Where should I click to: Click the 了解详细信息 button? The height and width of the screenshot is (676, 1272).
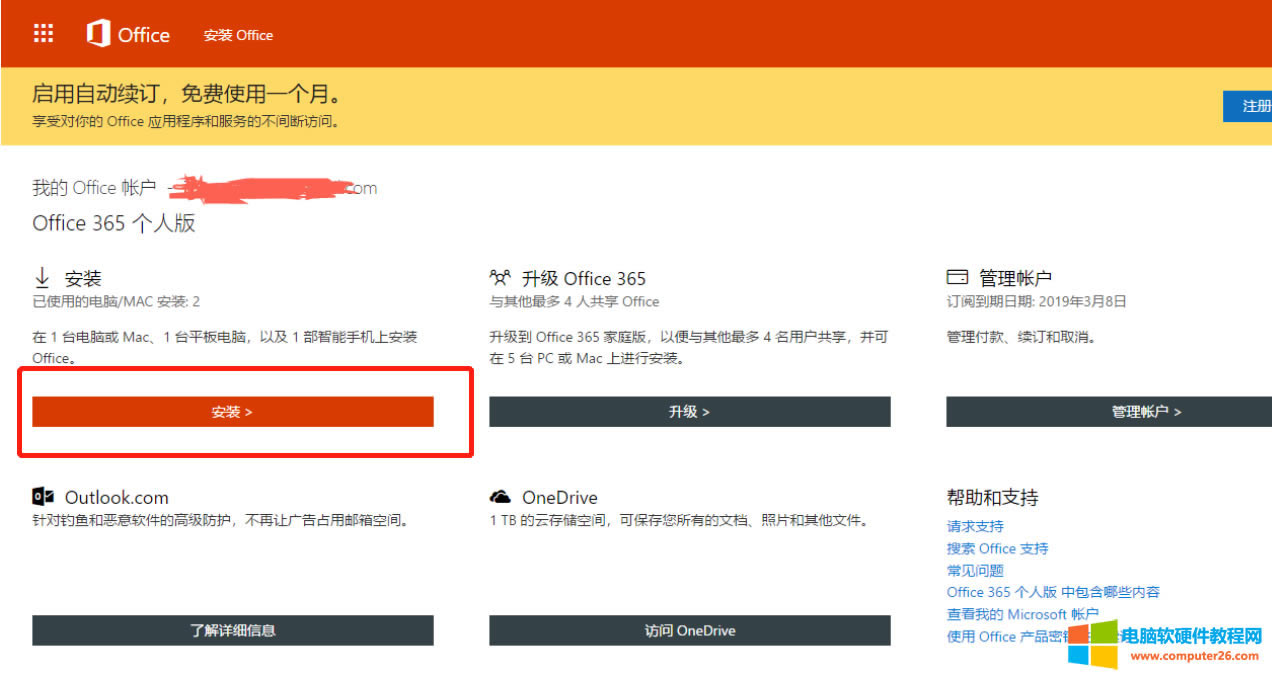(233, 630)
